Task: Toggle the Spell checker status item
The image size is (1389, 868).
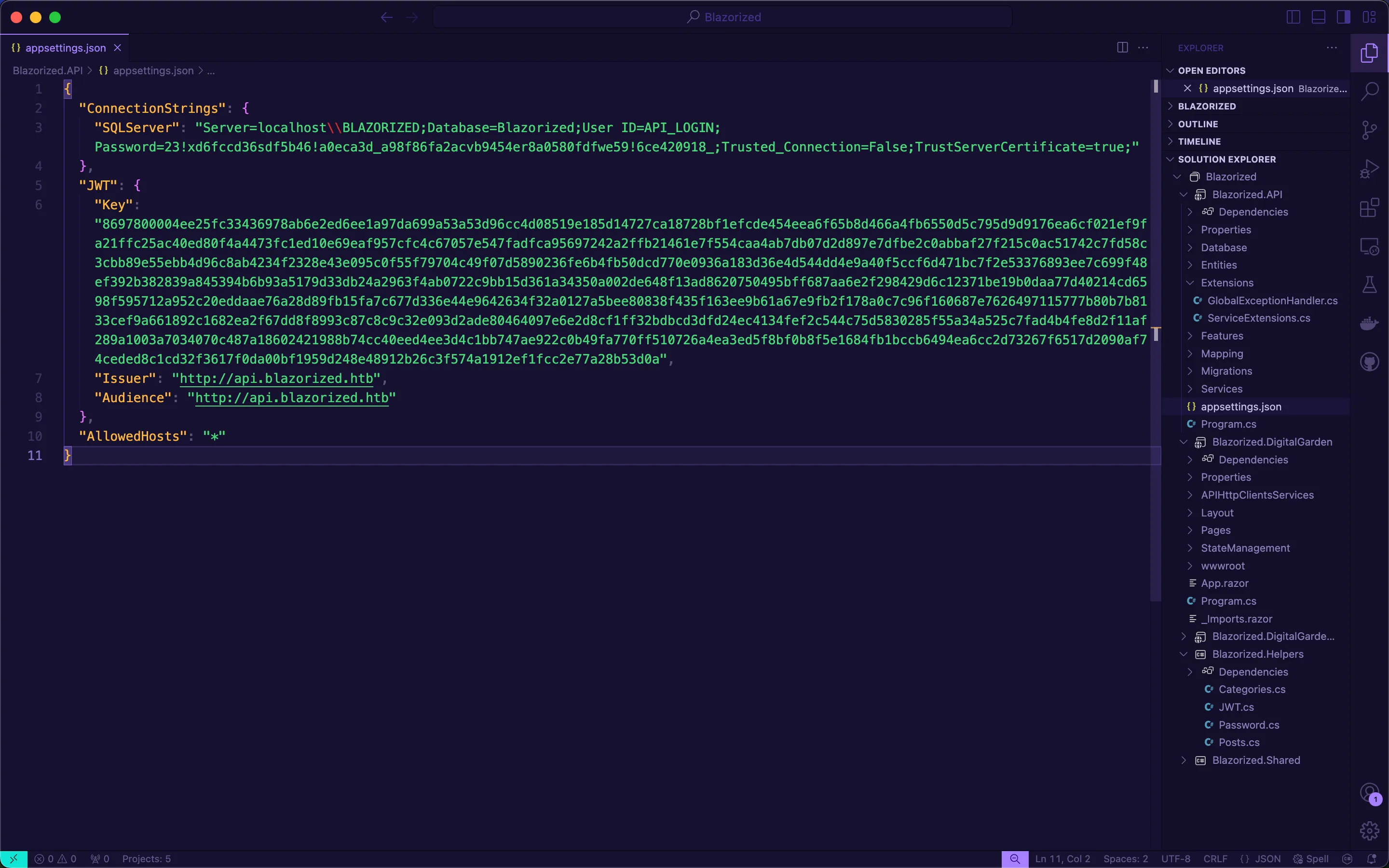Action: (1311, 859)
